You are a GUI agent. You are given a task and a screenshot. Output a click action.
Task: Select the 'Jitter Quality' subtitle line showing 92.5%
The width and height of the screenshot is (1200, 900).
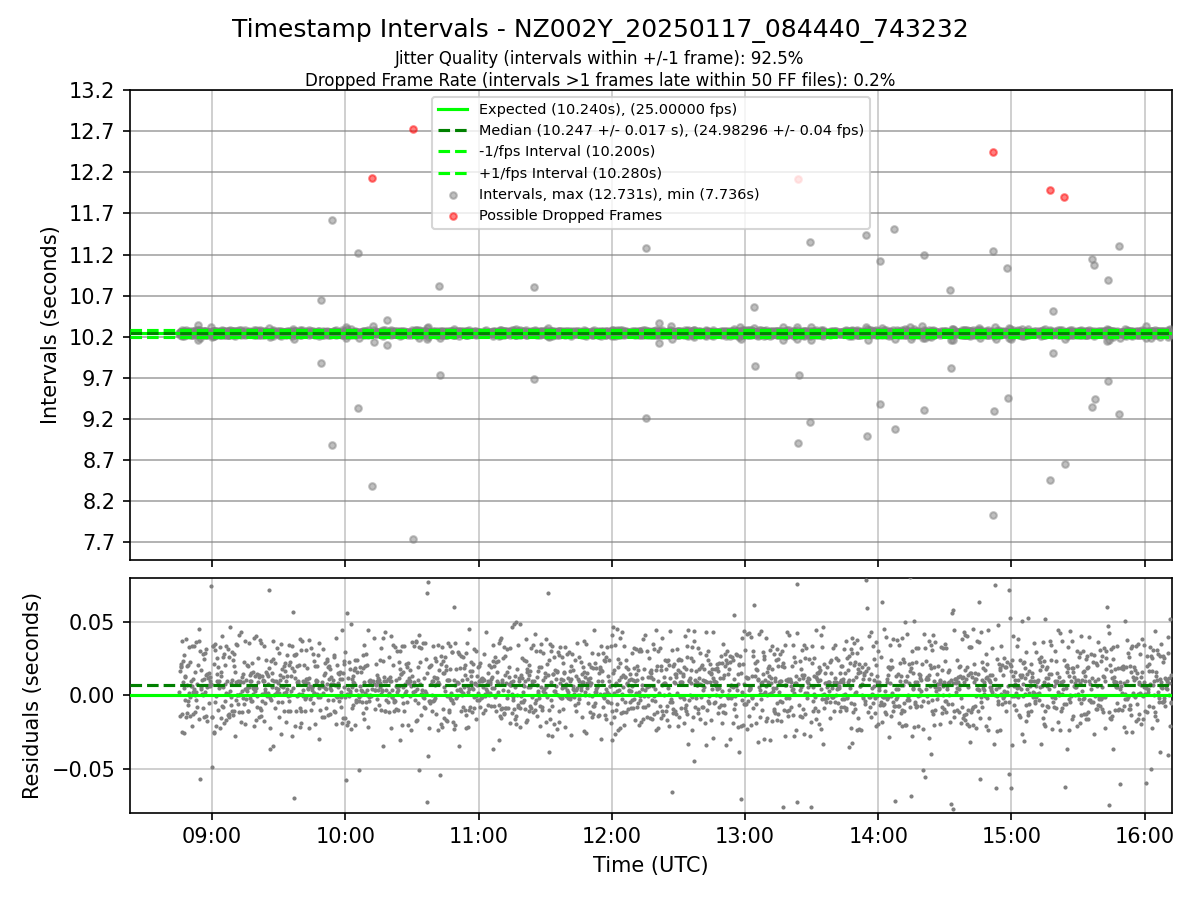tap(600, 58)
